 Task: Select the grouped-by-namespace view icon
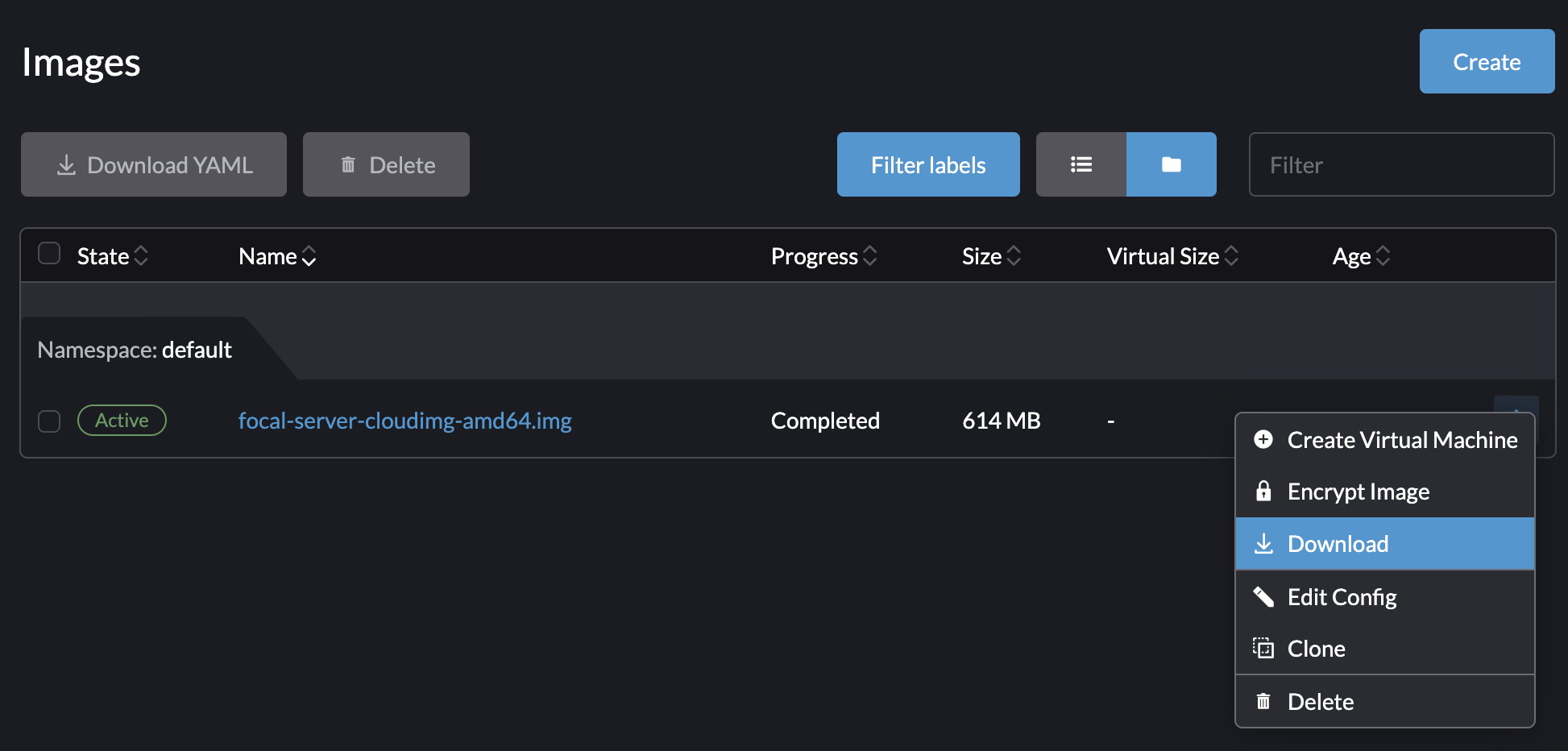point(1171,164)
